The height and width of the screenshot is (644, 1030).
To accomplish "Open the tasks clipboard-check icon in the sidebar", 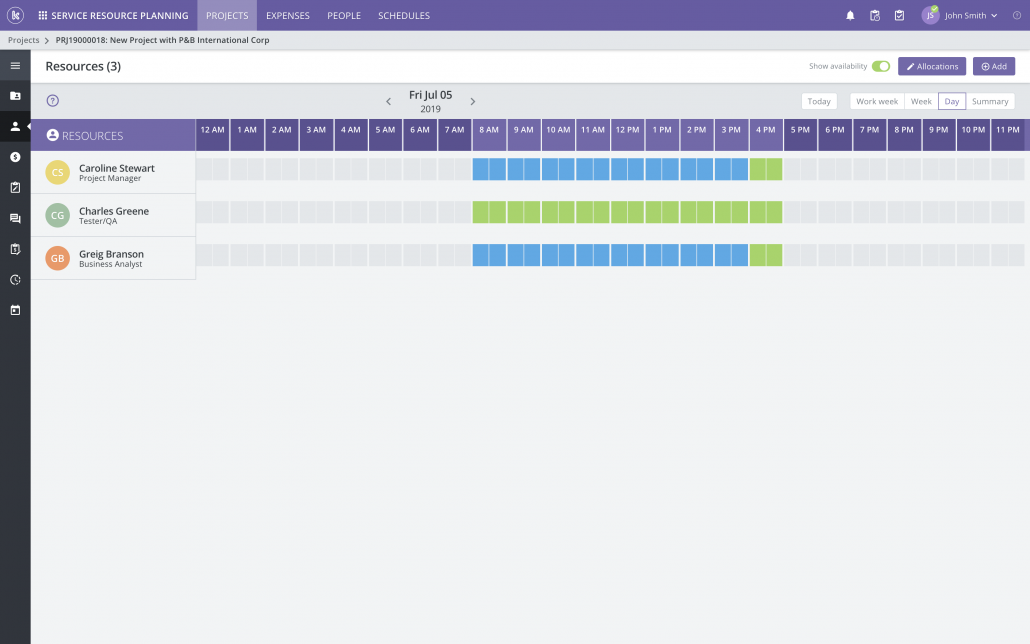I will [15, 187].
